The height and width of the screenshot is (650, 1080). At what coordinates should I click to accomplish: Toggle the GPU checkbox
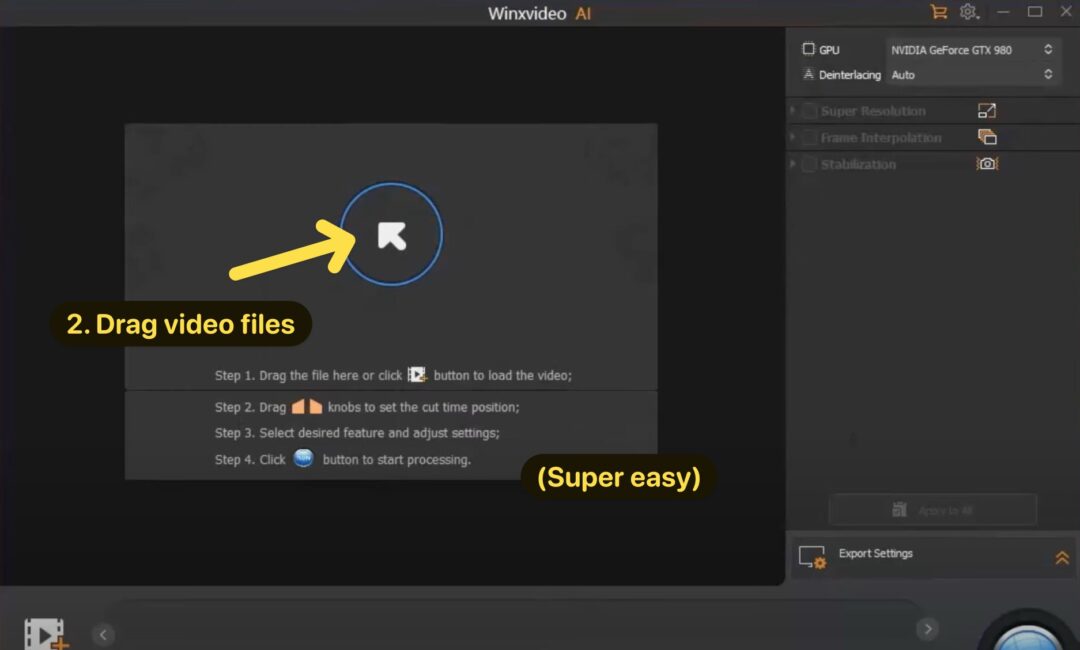pyautogui.click(x=809, y=49)
